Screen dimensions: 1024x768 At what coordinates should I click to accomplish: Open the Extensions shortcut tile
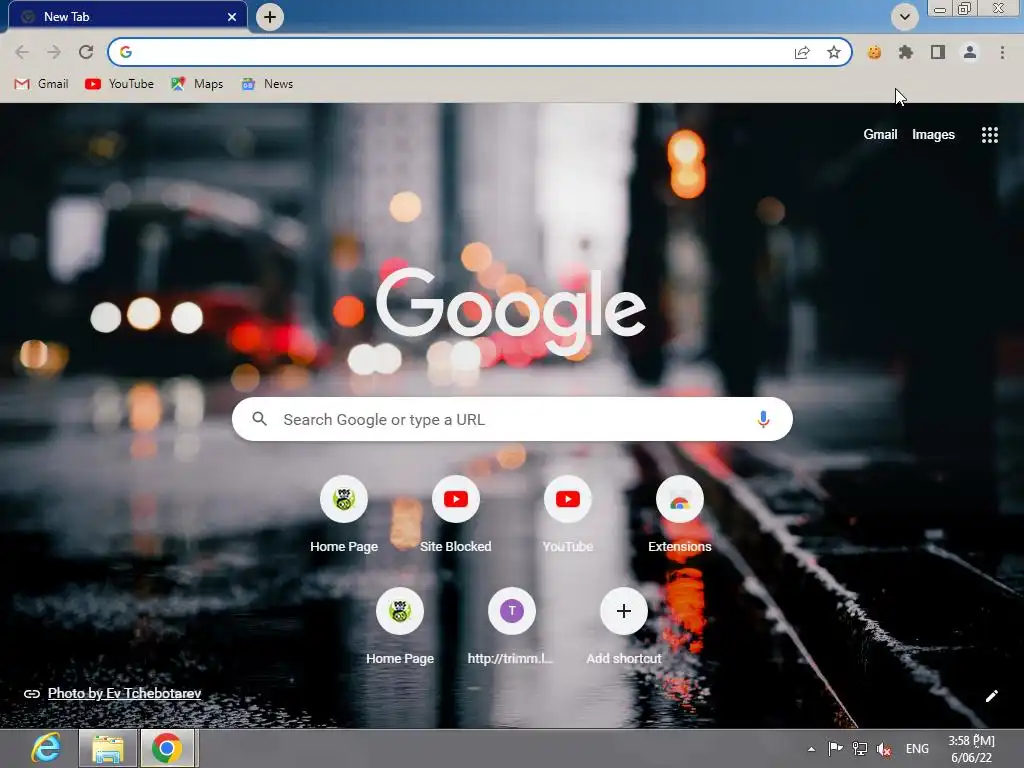pos(680,515)
